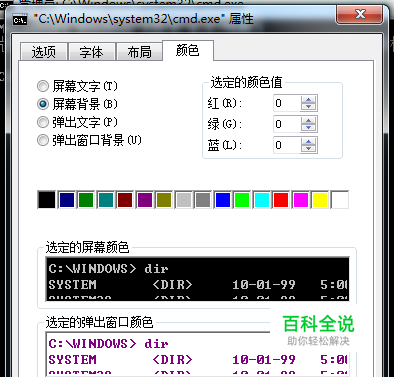
Task: Click the cmd.exe icon in title bar
Action: coord(20,20)
